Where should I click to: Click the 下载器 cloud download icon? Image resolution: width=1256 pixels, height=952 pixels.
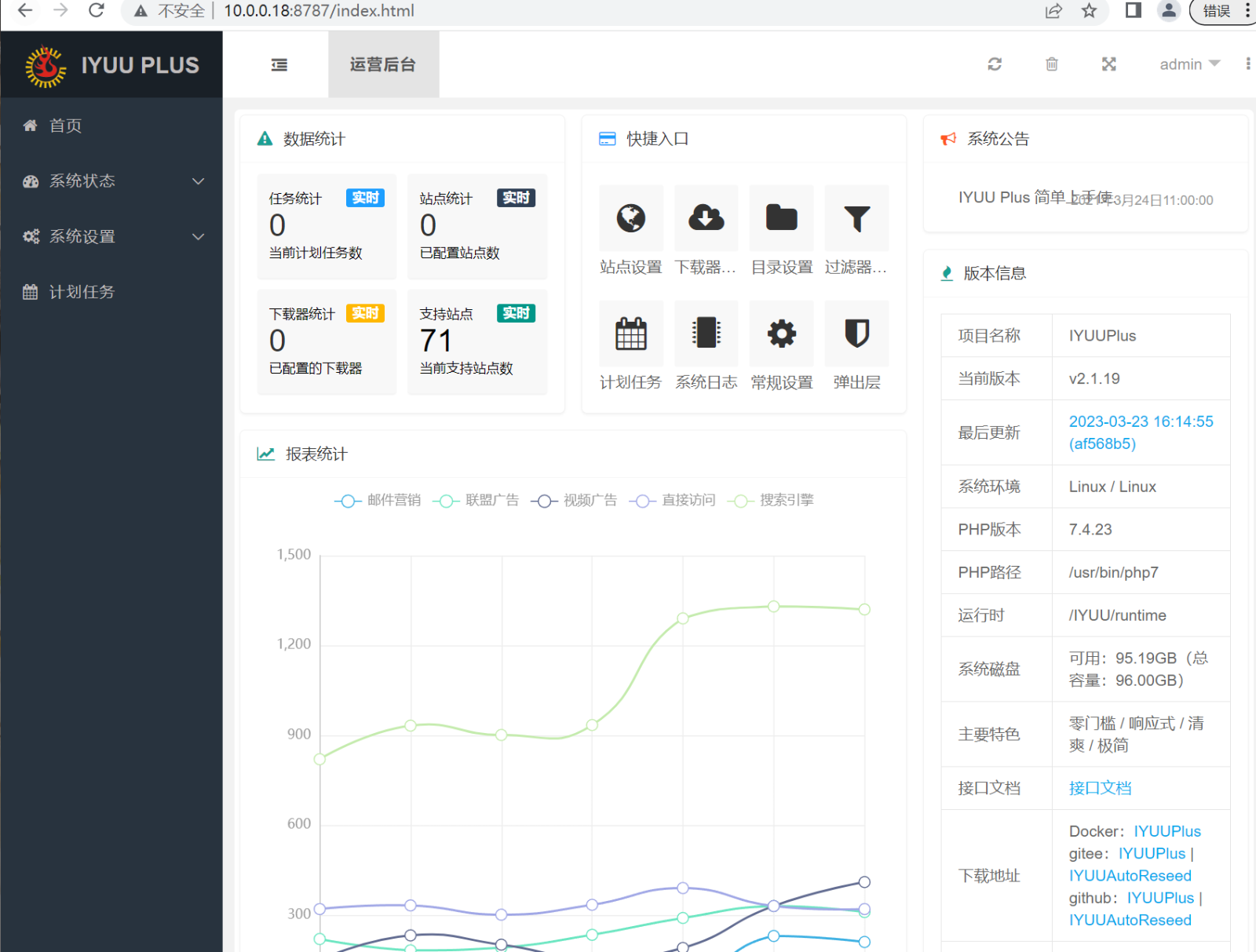(706, 218)
